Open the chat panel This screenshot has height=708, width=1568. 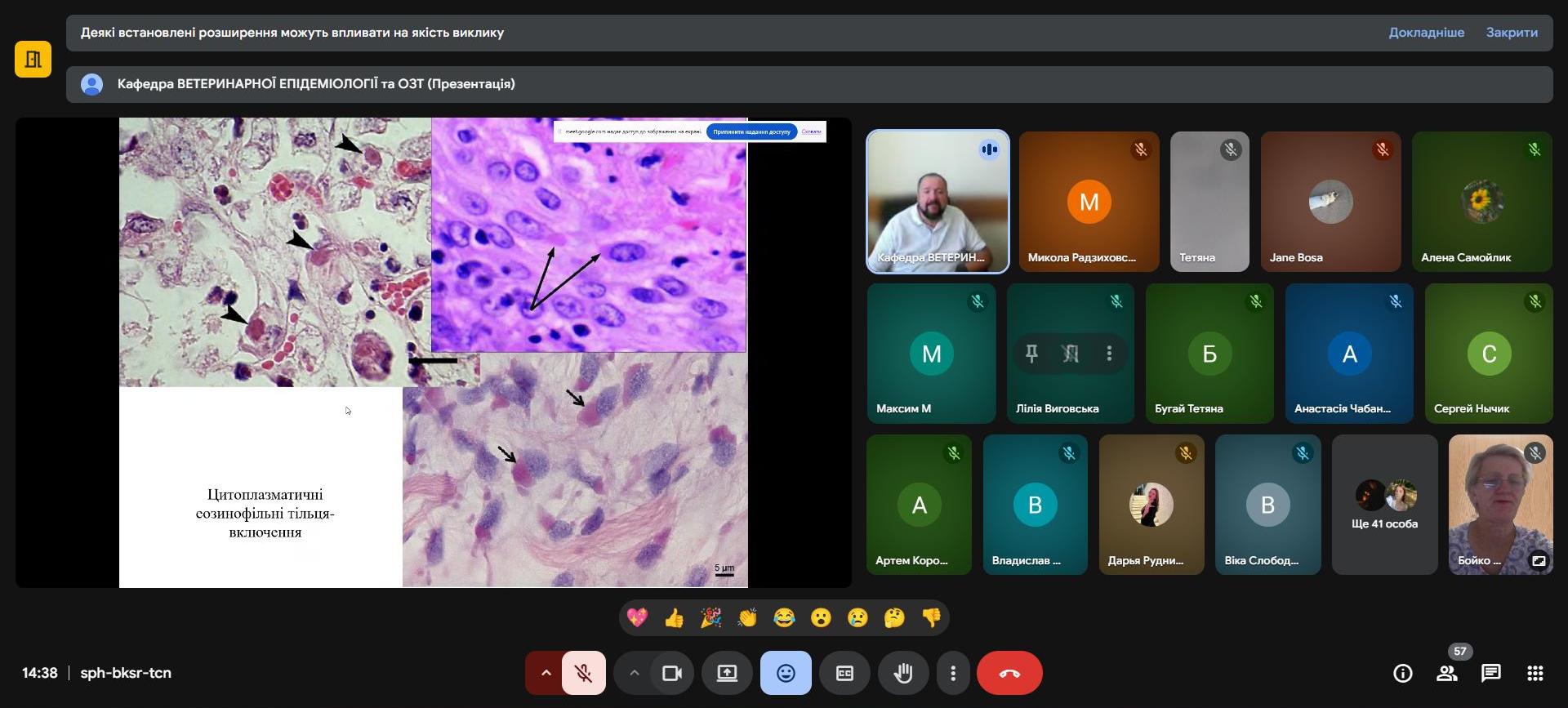pos(1490,673)
